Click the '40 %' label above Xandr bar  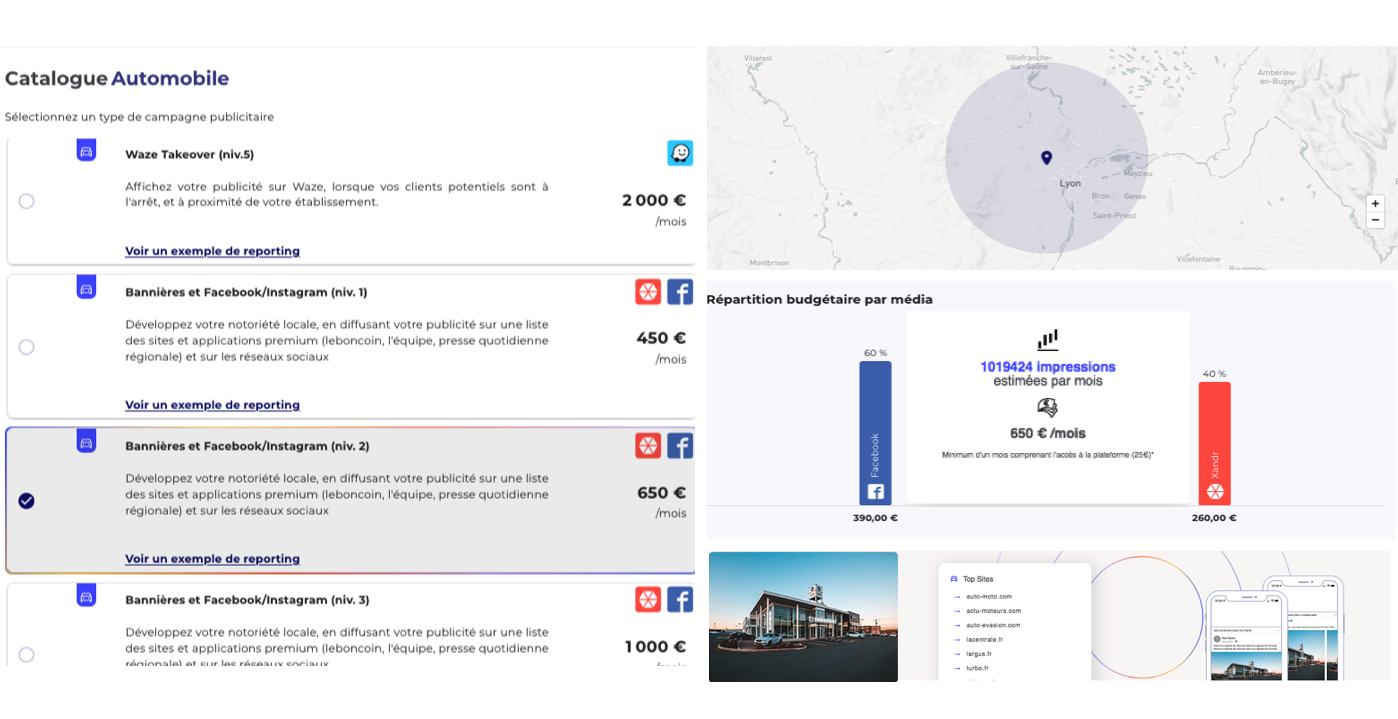coord(1214,374)
